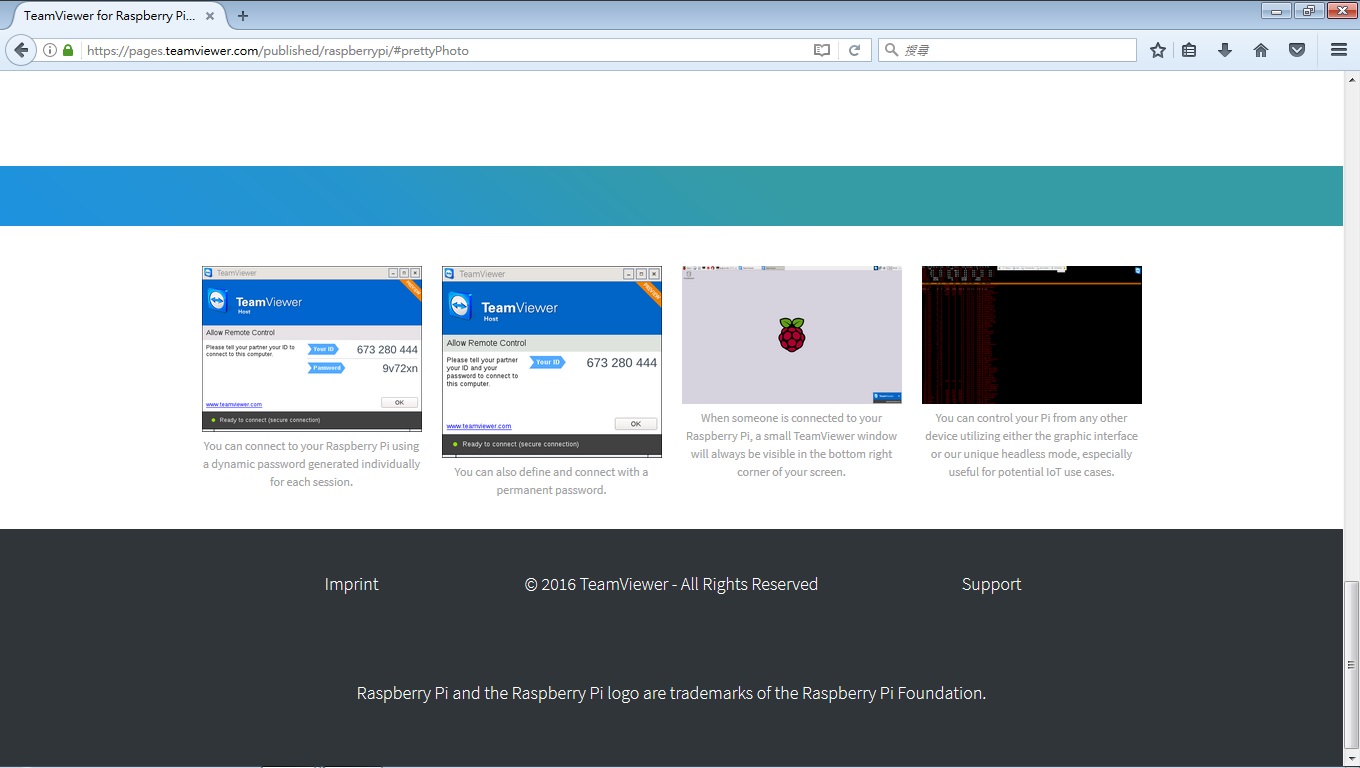Bookmark this page with the star icon
1360x768 pixels.
1158,50
